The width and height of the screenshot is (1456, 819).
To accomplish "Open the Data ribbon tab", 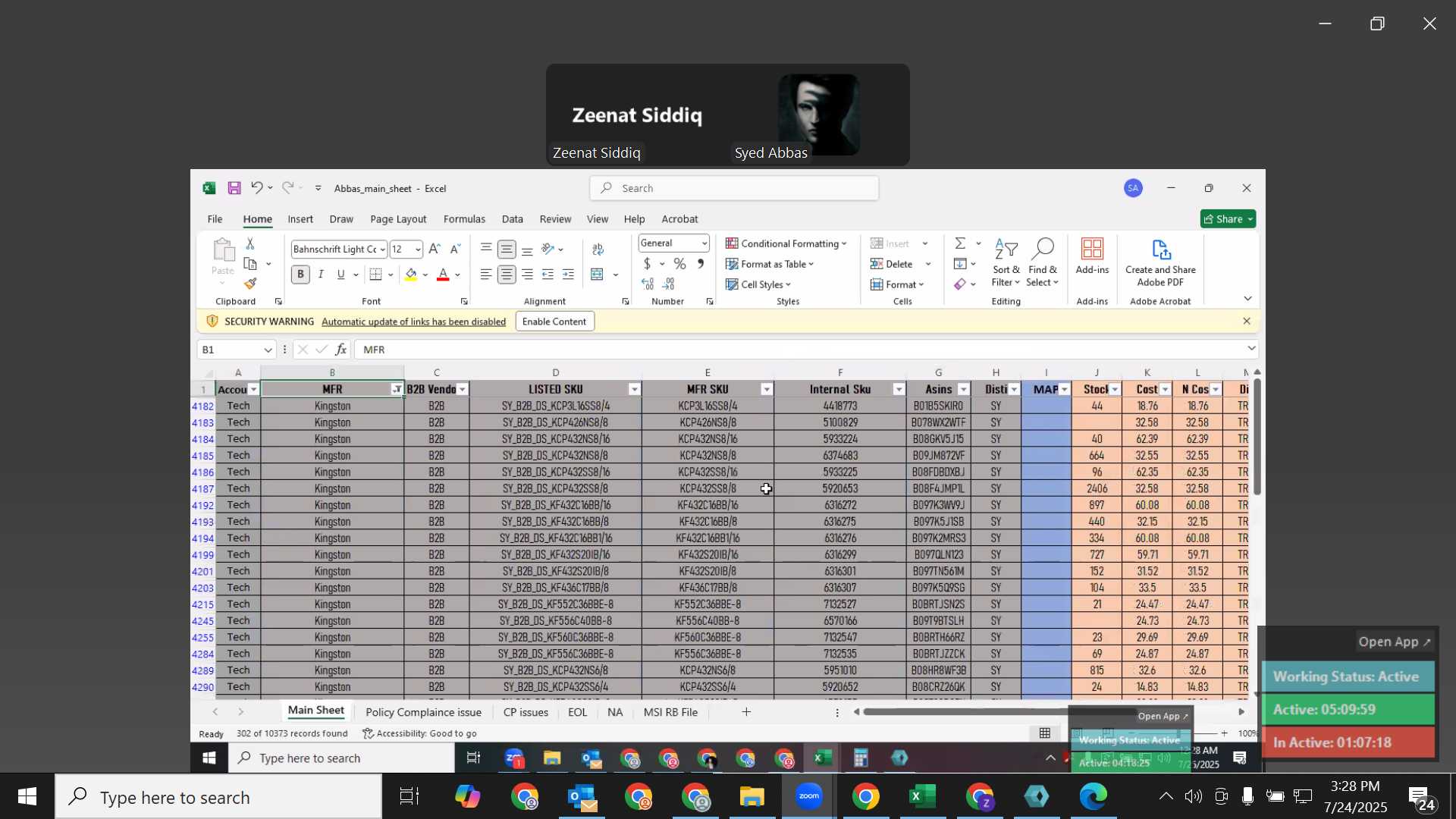I will [x=513, y=219].
